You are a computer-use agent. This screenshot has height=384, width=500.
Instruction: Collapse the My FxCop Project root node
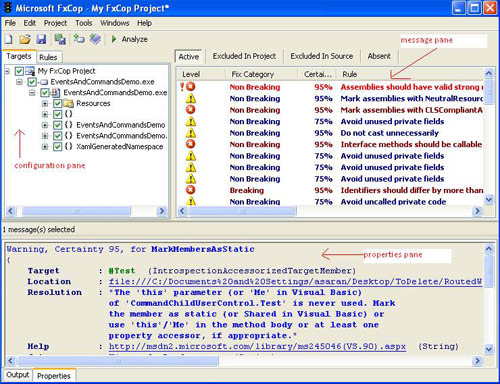(7, 71)
